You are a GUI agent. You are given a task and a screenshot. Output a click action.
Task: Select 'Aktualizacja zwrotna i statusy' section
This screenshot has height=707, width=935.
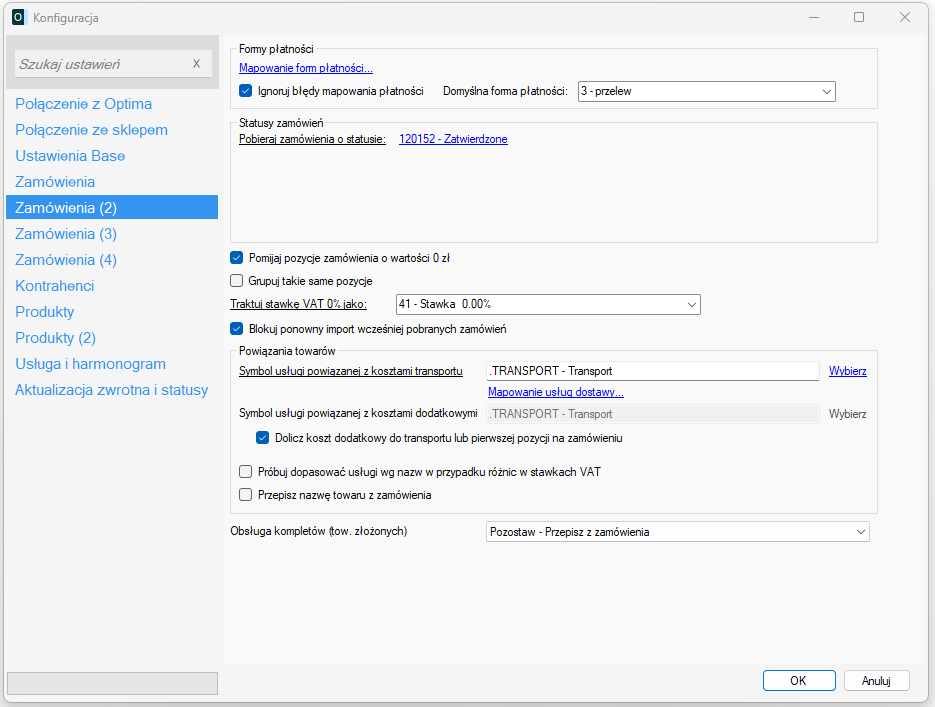pyautogui.click(x=111, y=390)
